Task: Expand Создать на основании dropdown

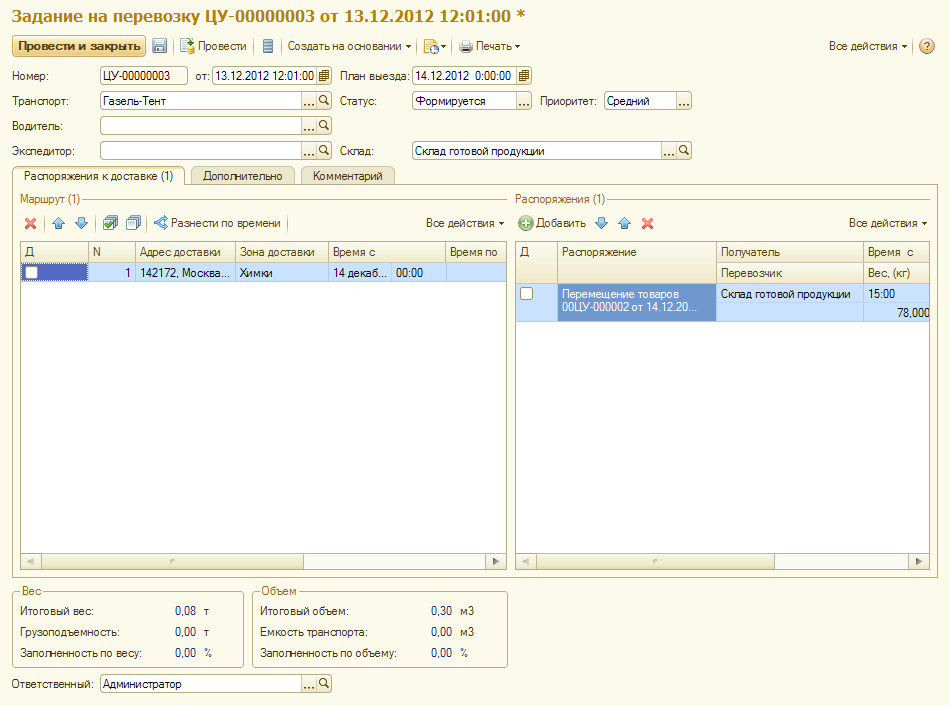Action: [x=349, y=46]
